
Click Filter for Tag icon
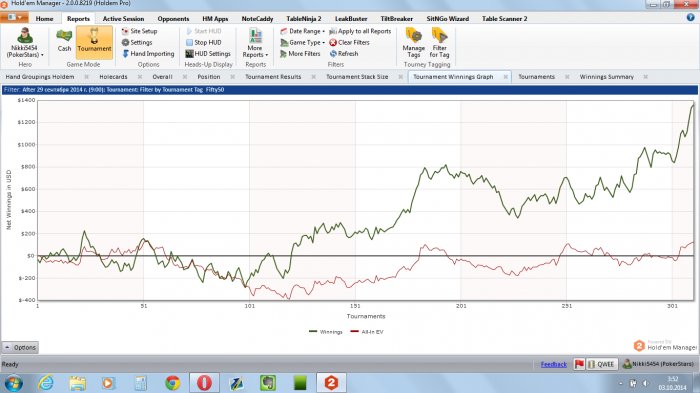click(x=439, y=36)
